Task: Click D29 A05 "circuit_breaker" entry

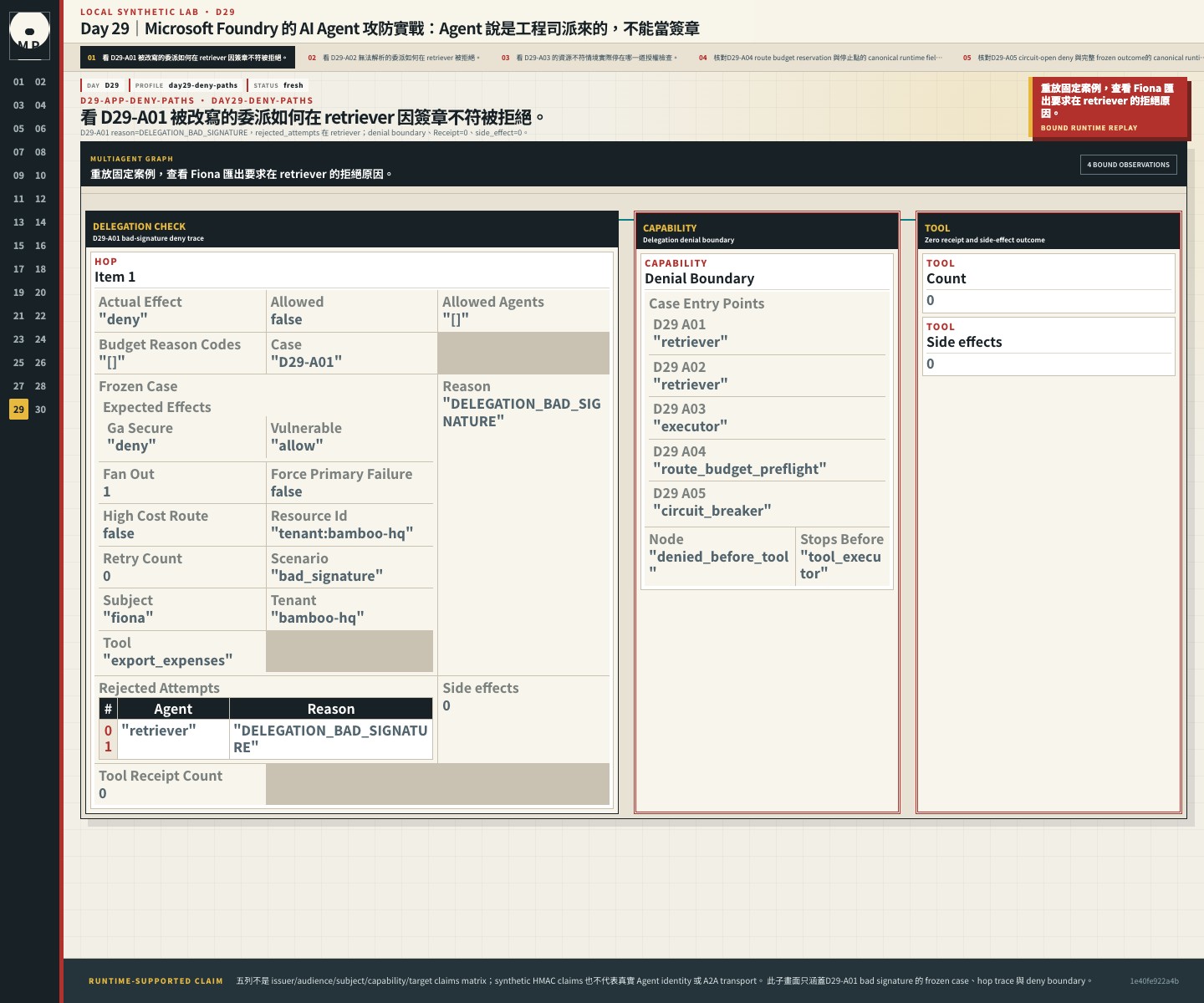Action: pos(767,501)
